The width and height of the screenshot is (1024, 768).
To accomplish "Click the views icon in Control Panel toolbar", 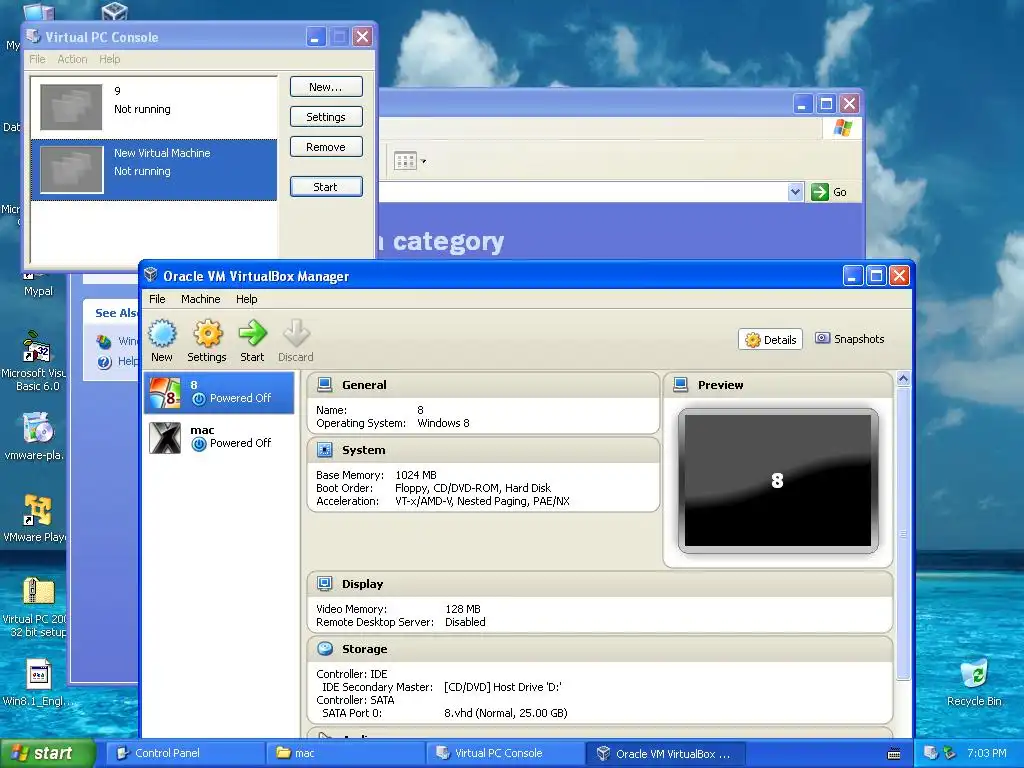I will [x=405, y=161].
